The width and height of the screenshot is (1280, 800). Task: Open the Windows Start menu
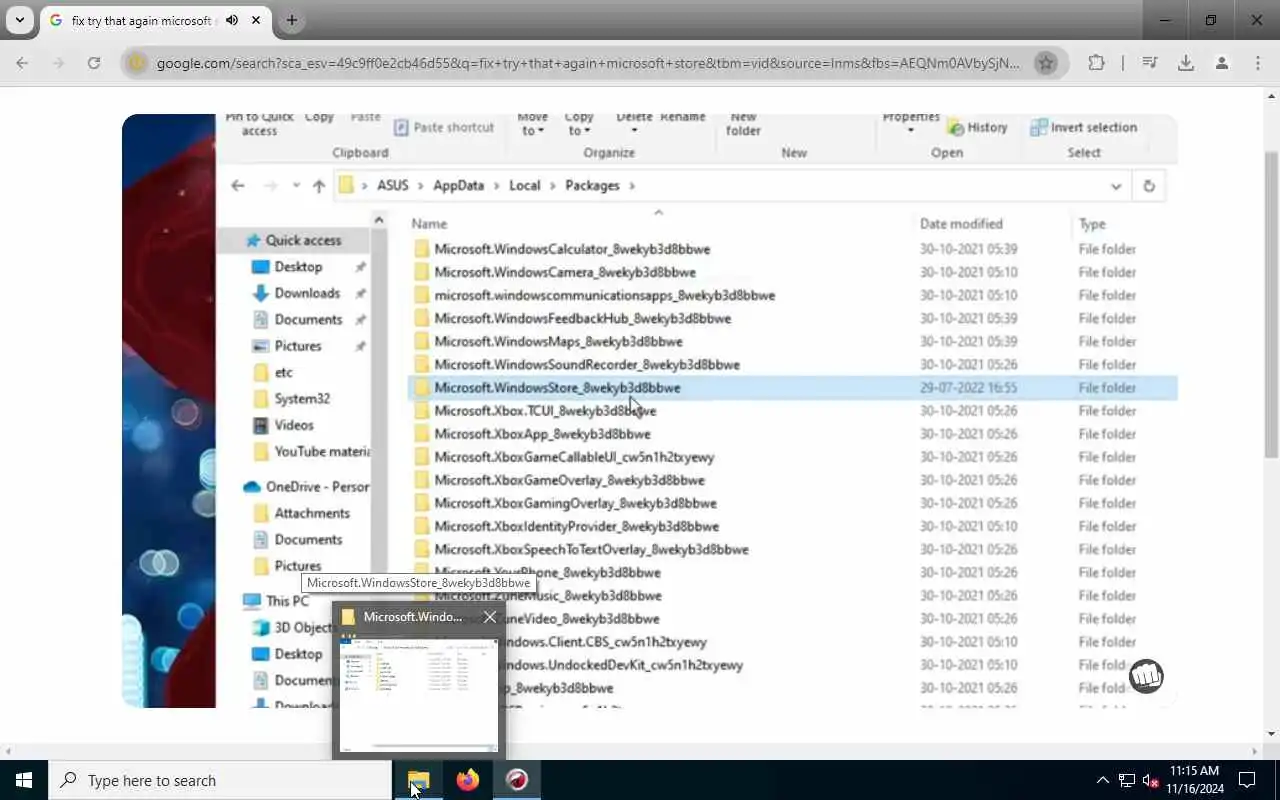pyautogui.click(x=24, y=780)
